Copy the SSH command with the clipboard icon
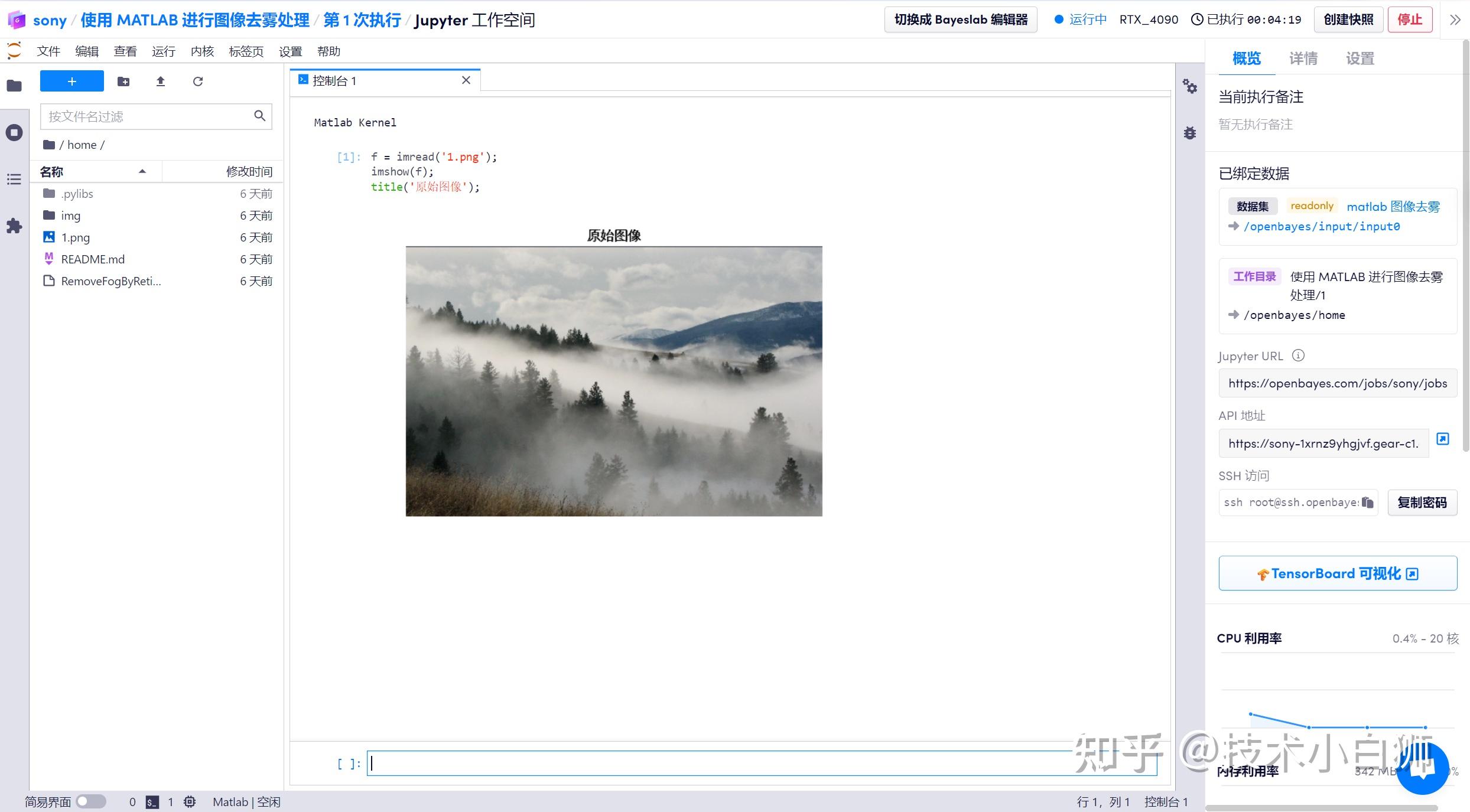 pyautogui.click(x=1368, y=503)
